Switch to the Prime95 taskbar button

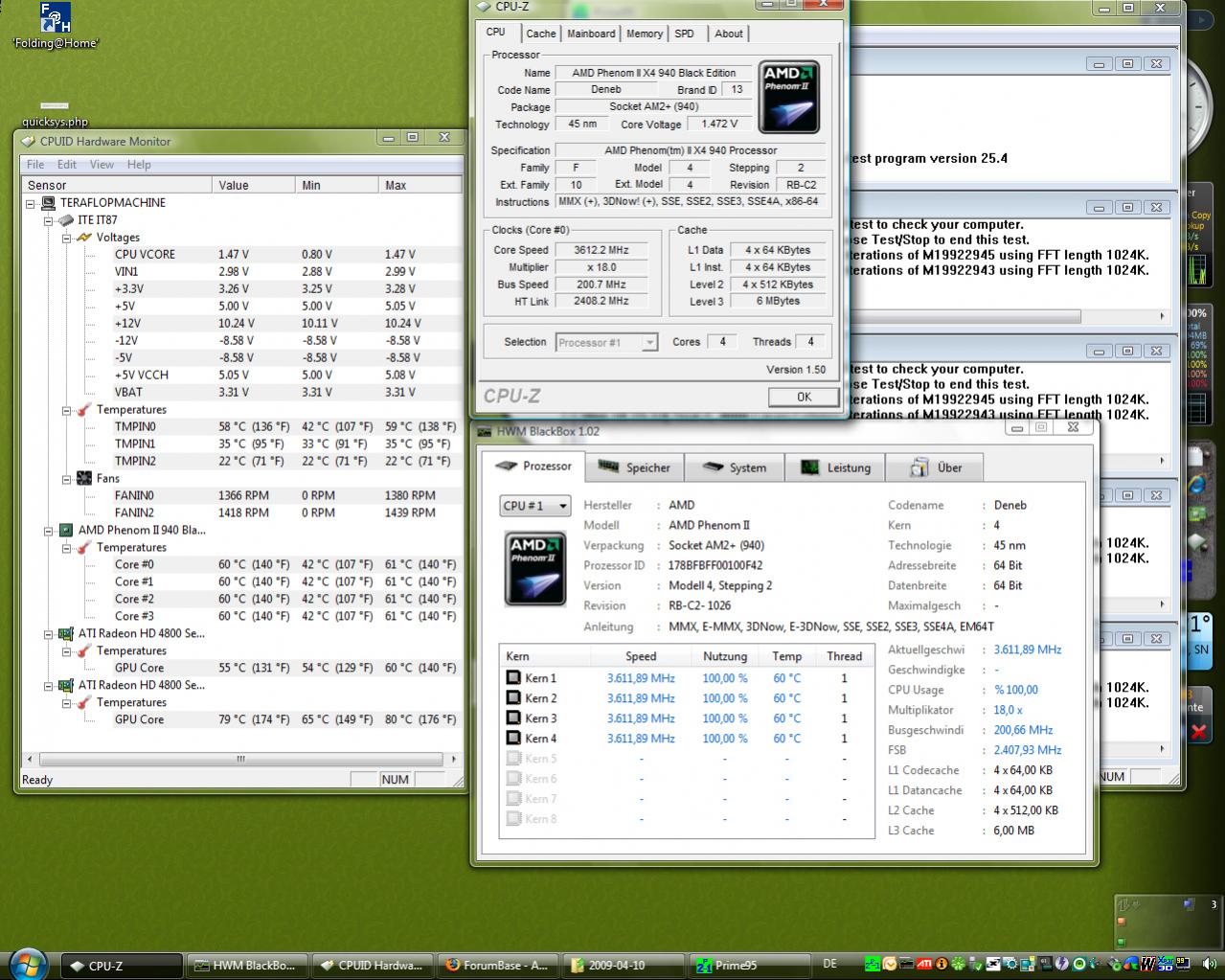750,966
